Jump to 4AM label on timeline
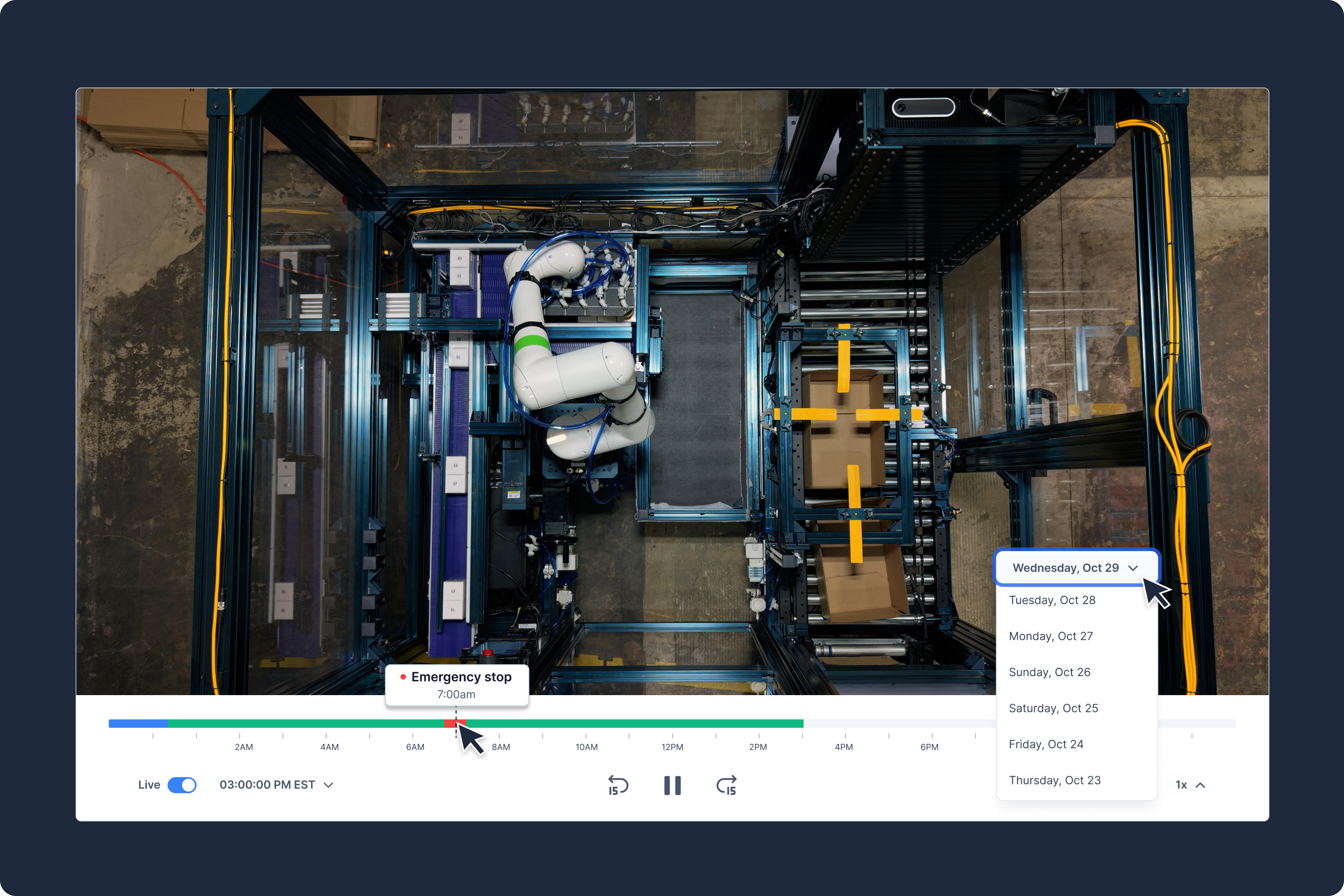The width and height of the screenshot is (1344, 896). pos(329,747)
